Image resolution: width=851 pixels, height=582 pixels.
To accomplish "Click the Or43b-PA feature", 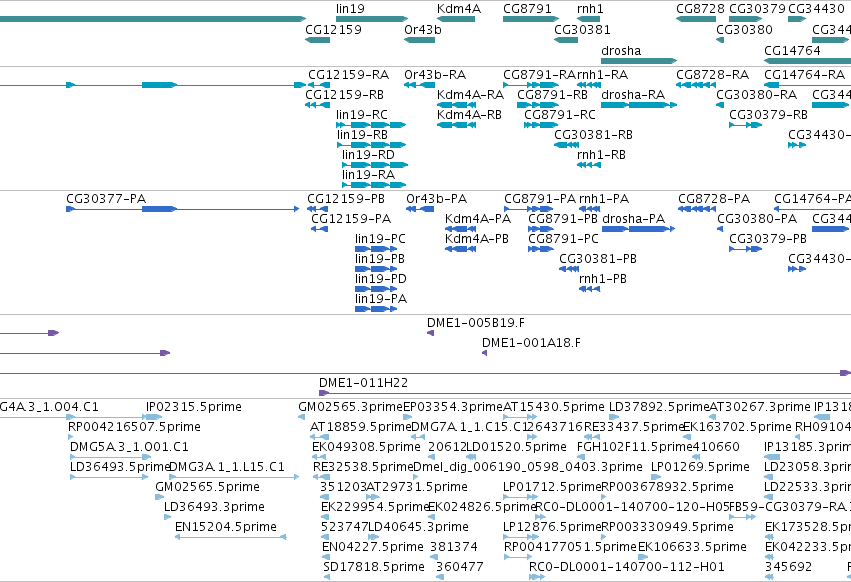I will [x=420, y=209].
